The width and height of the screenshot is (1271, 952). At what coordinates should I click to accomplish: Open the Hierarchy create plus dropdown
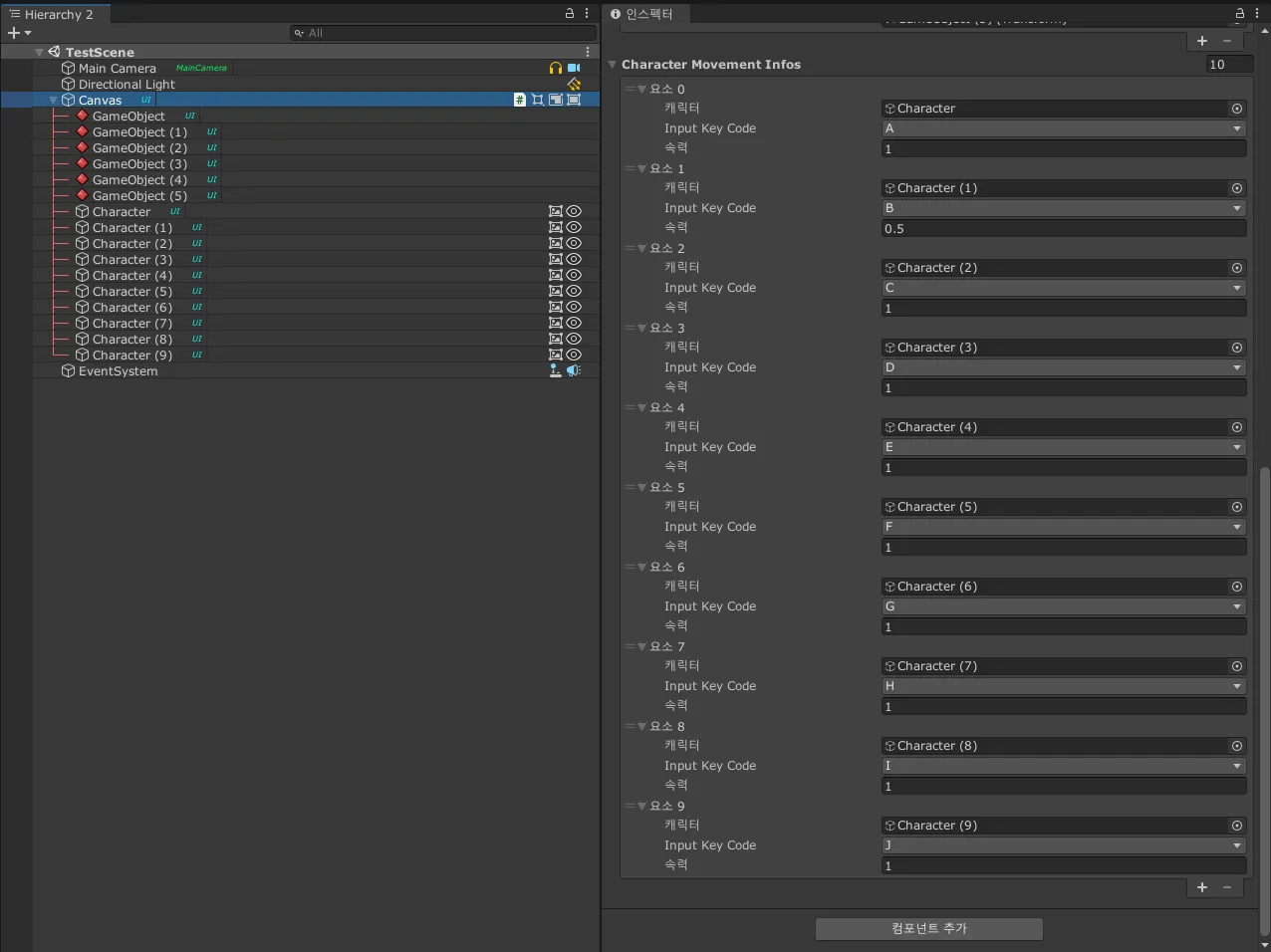(19, 33)
